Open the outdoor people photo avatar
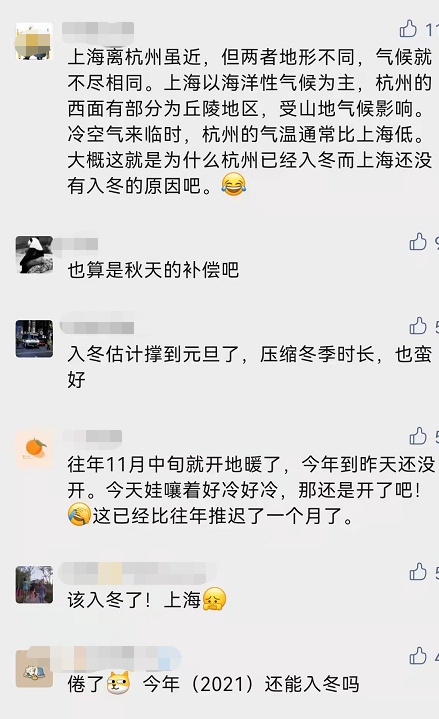The width and height of the screenshot is (439, 719). click(x=34, y=585)
